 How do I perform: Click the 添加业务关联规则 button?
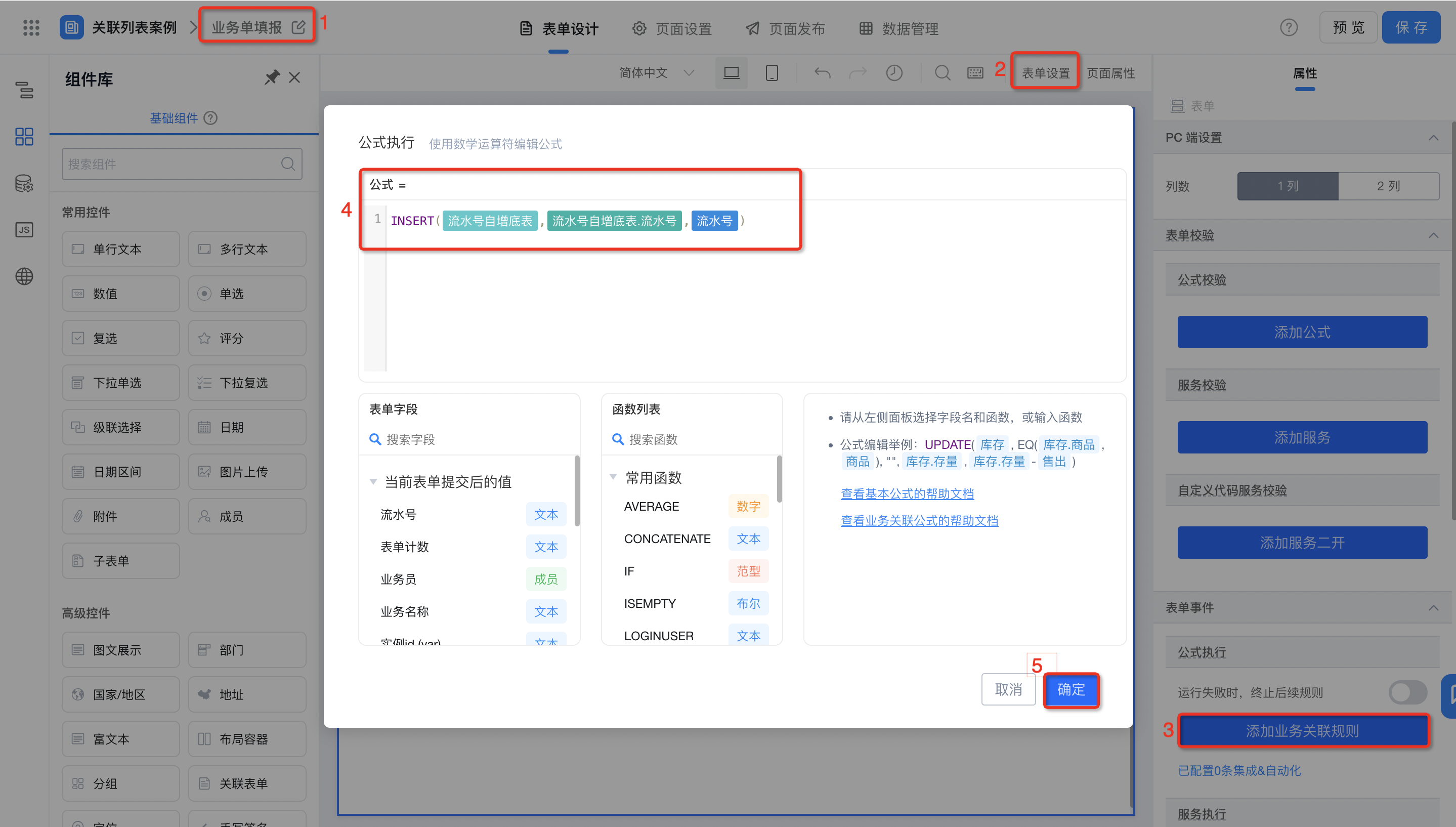[x=1302, y=730]
